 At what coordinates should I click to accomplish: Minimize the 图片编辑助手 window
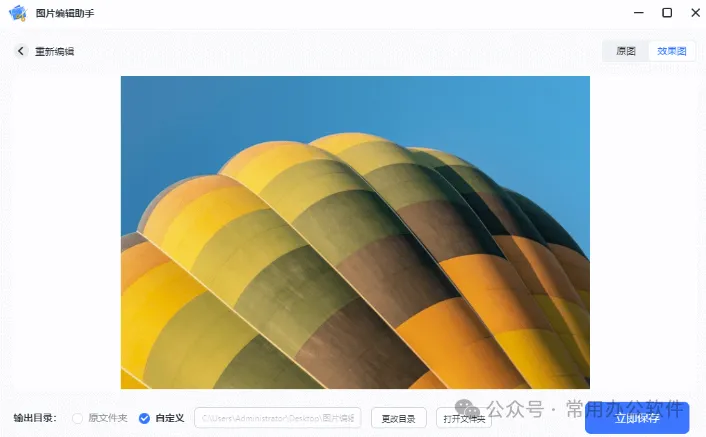click(638, 13)
